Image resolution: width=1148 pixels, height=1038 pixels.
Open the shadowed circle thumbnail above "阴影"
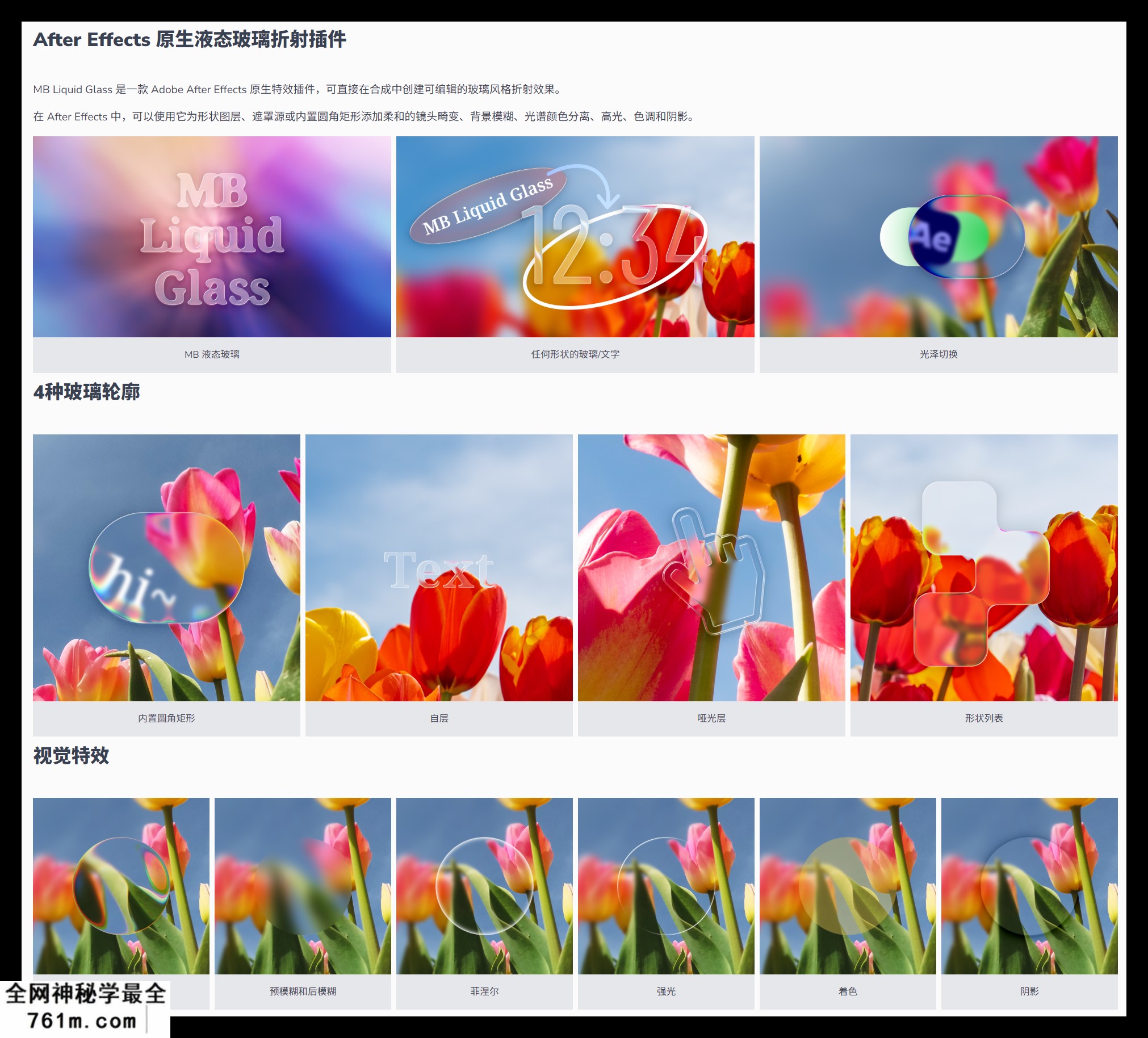point(1029,886)
